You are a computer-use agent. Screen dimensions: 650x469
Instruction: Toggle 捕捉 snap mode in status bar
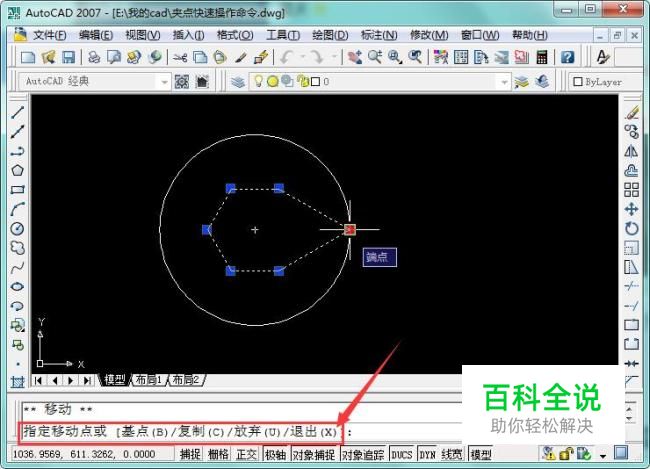(x=190, y=454)
